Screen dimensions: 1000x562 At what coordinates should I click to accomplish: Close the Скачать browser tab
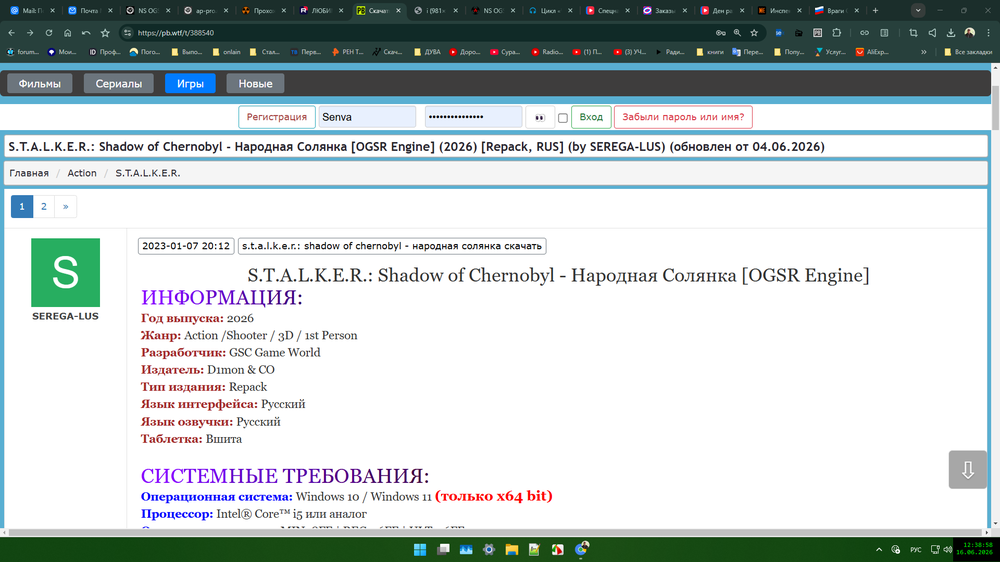pos(398,10)
